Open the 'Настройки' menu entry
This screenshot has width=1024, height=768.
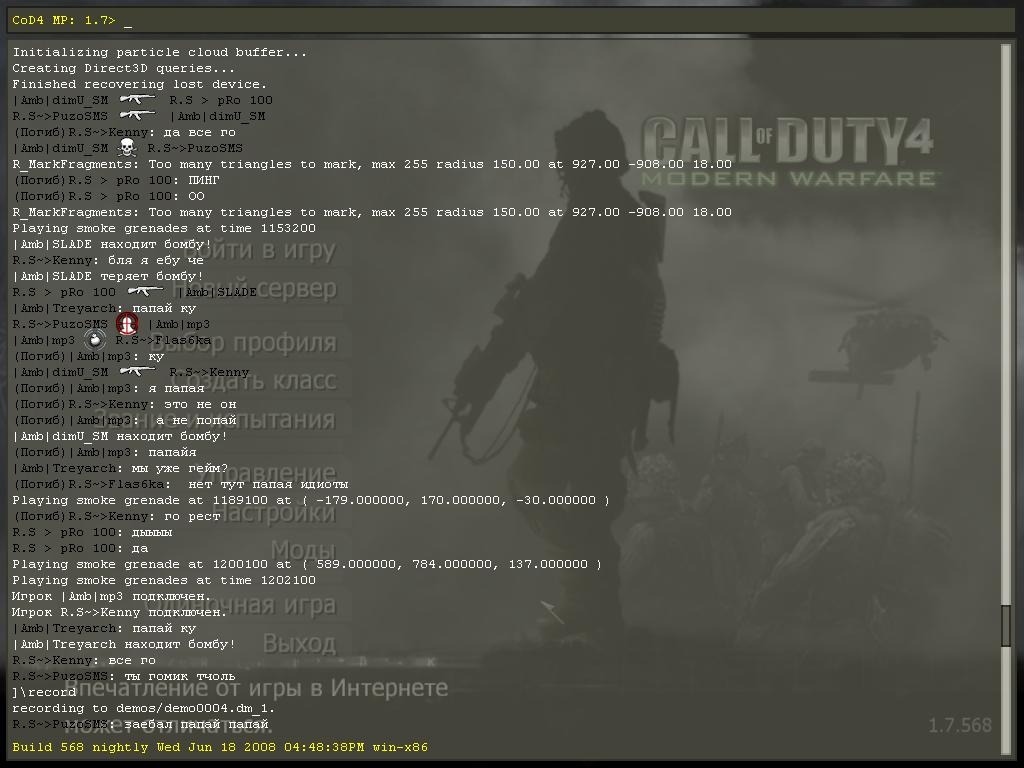[x=274, y=513]
